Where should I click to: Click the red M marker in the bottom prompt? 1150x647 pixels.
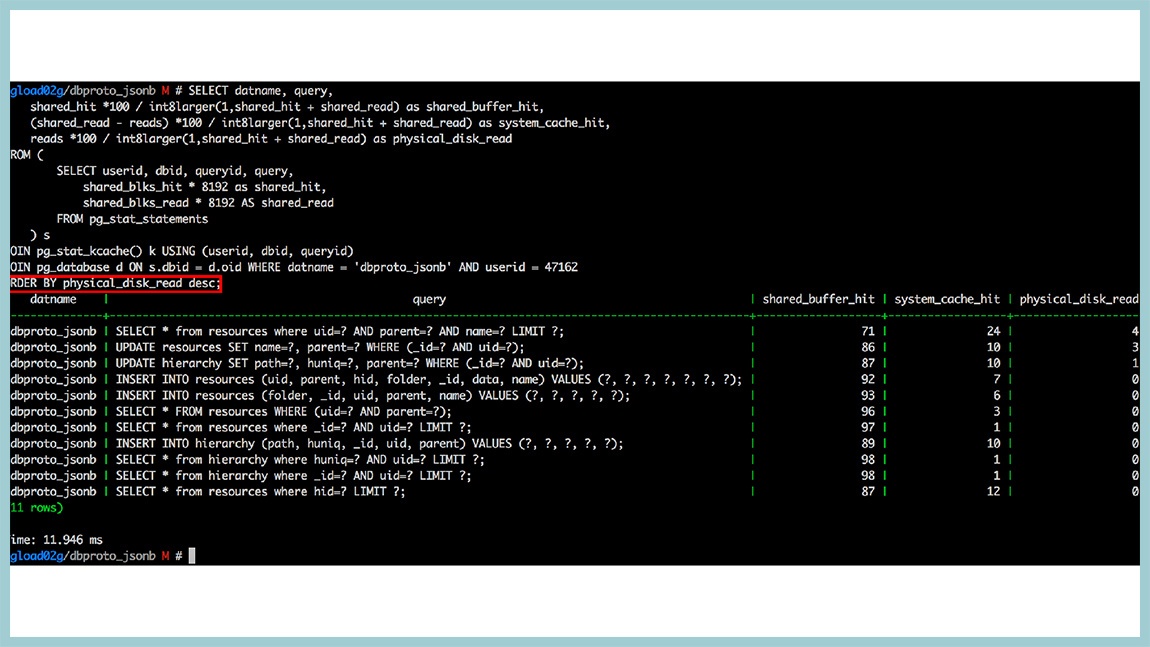(166, 556)
